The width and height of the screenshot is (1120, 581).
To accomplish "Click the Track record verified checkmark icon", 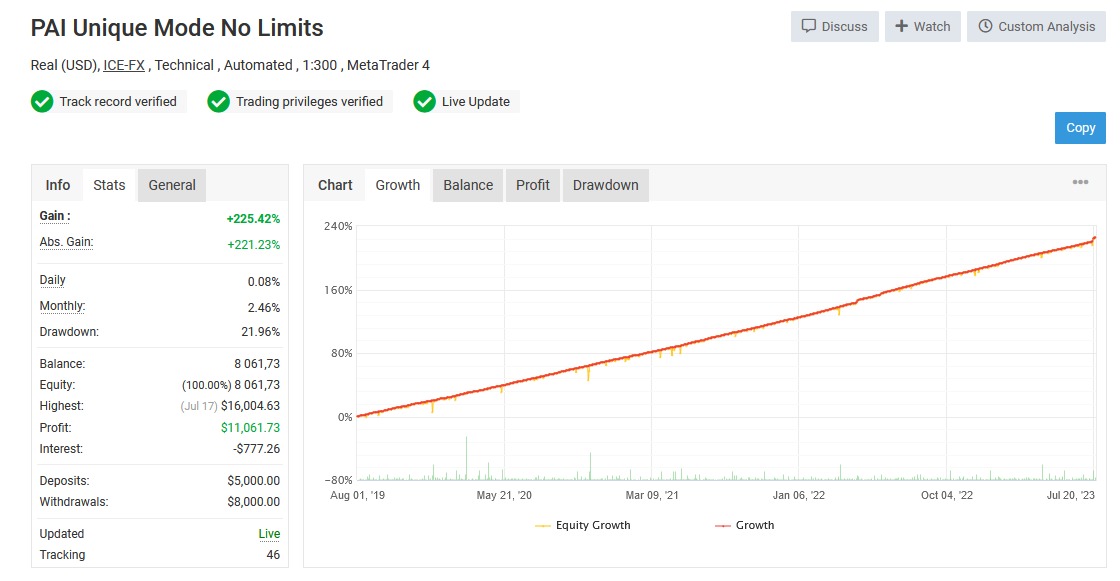I will click(x=42, y=102).
